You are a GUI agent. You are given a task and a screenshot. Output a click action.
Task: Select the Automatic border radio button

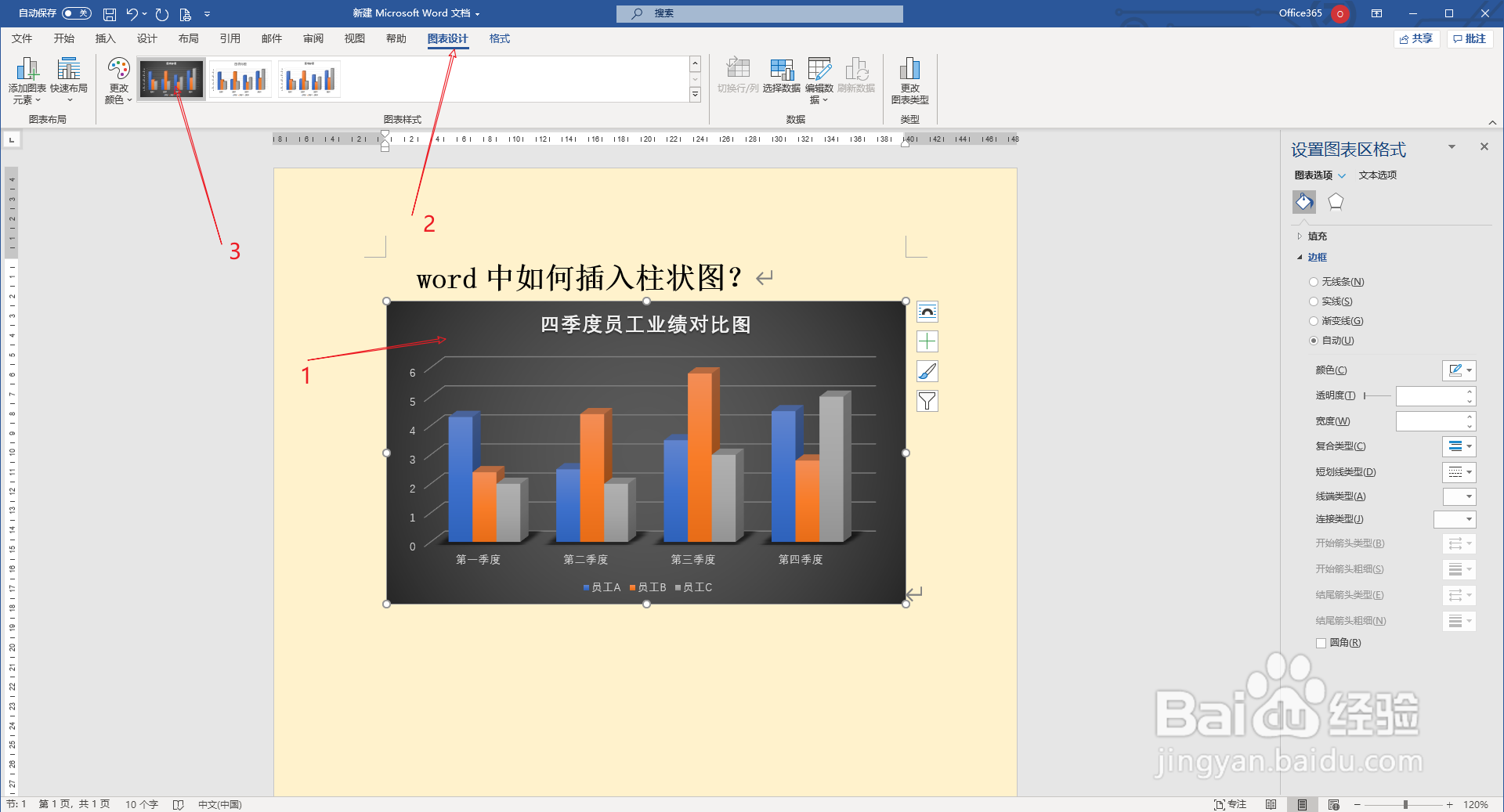[x=1314, y=341]
